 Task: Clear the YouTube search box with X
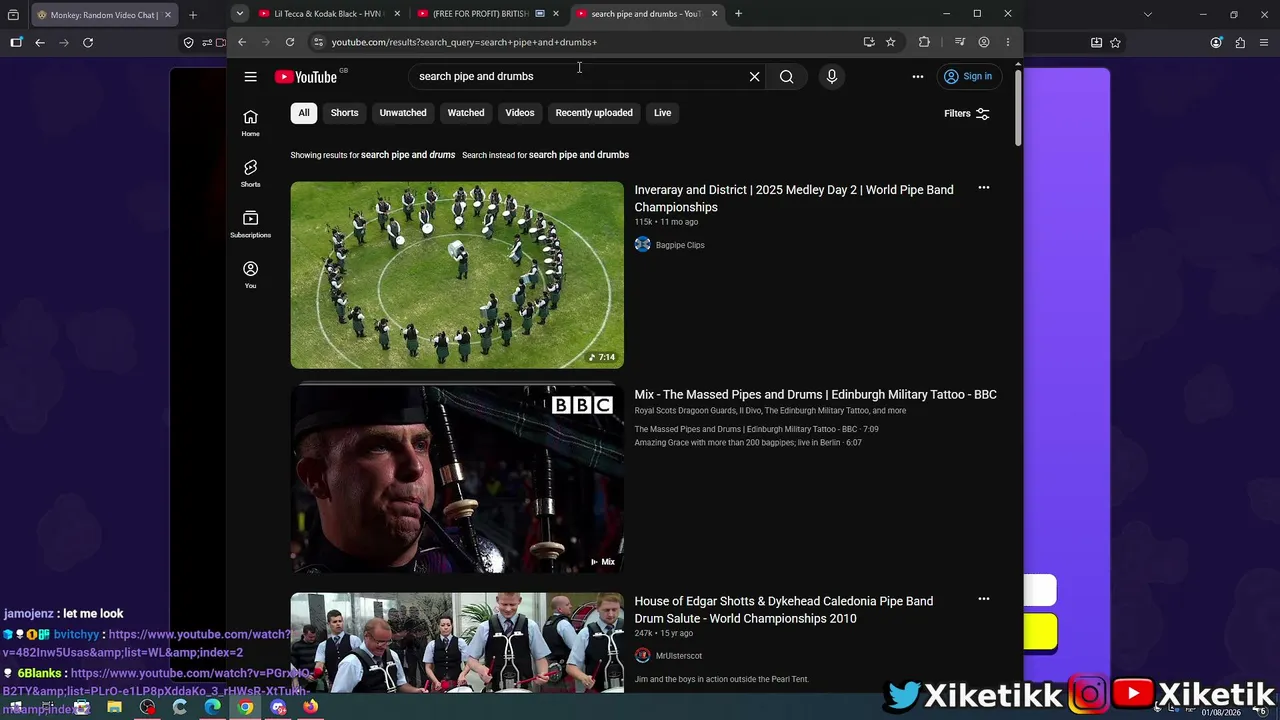[755, 77]
